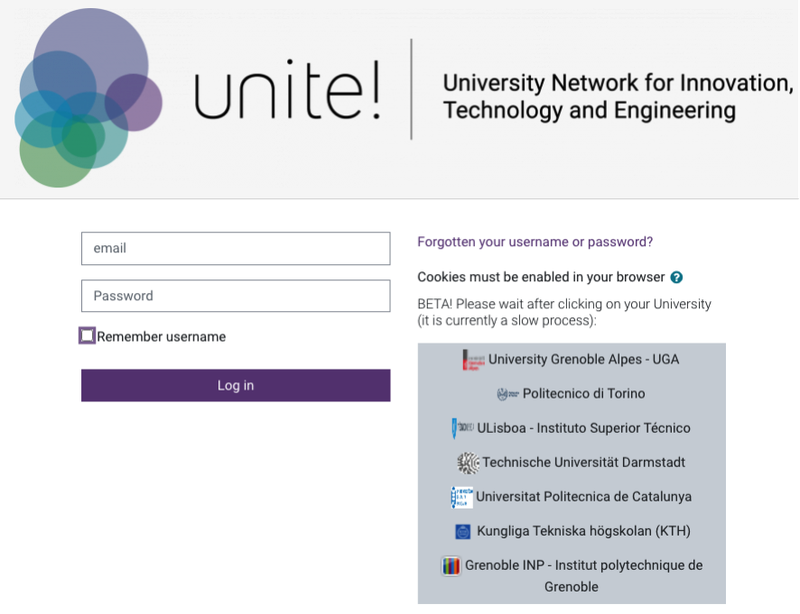The height and width of the screenshot is (614, 800).
Task: Focus the email input field
Action: [236, 249]
